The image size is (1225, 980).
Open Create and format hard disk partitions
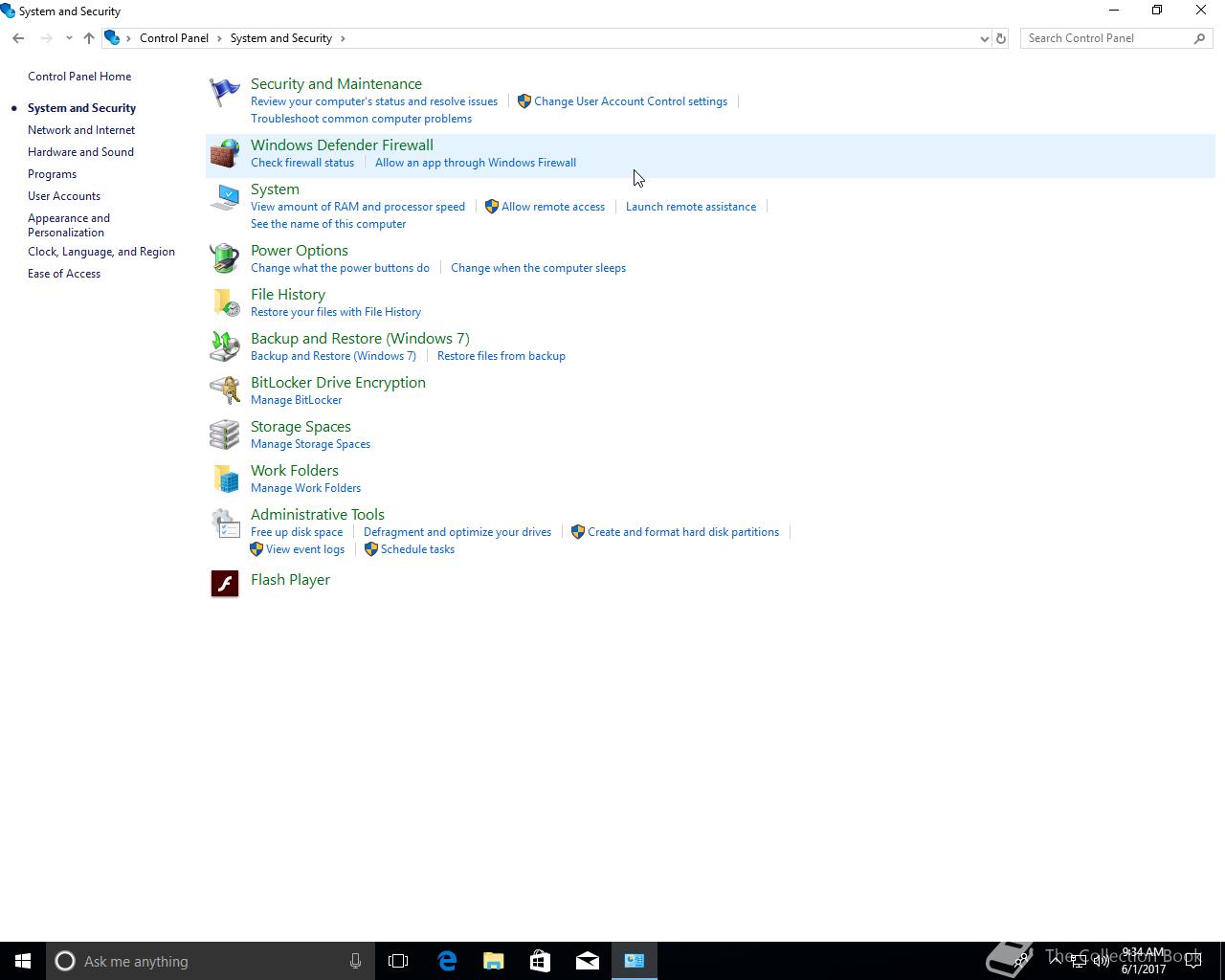(x=683, y=532)
